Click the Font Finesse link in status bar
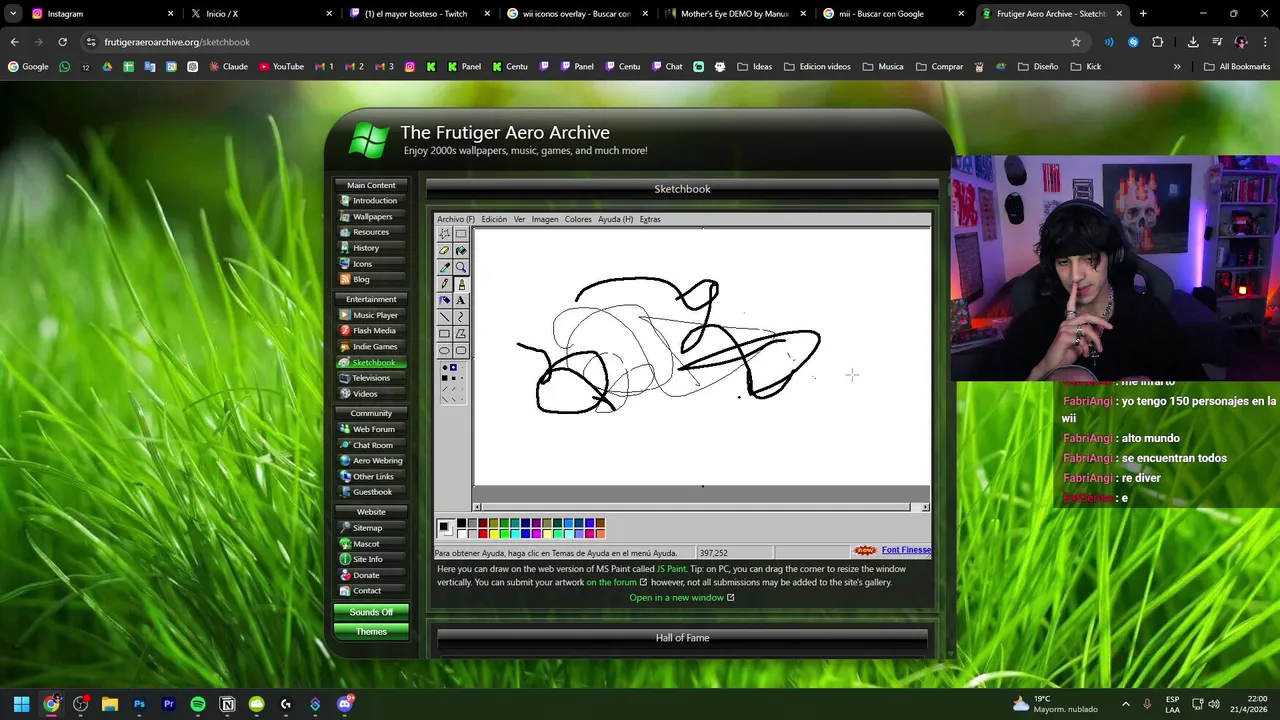 [x=906, y=550]
